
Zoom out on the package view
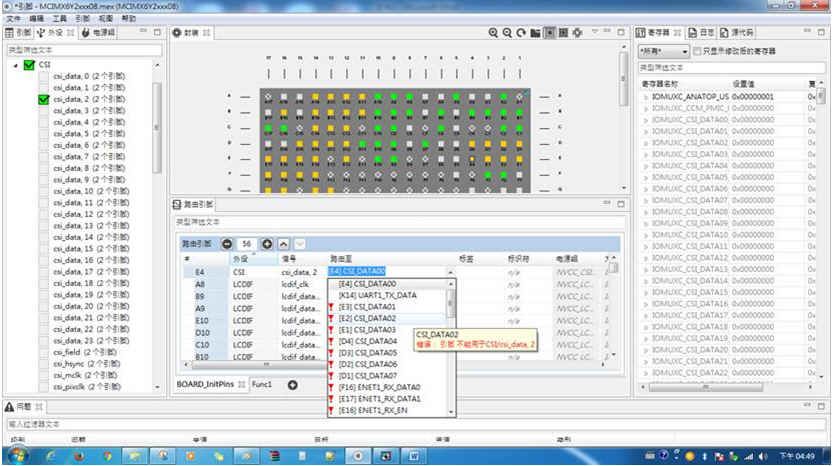click(507, 33)
